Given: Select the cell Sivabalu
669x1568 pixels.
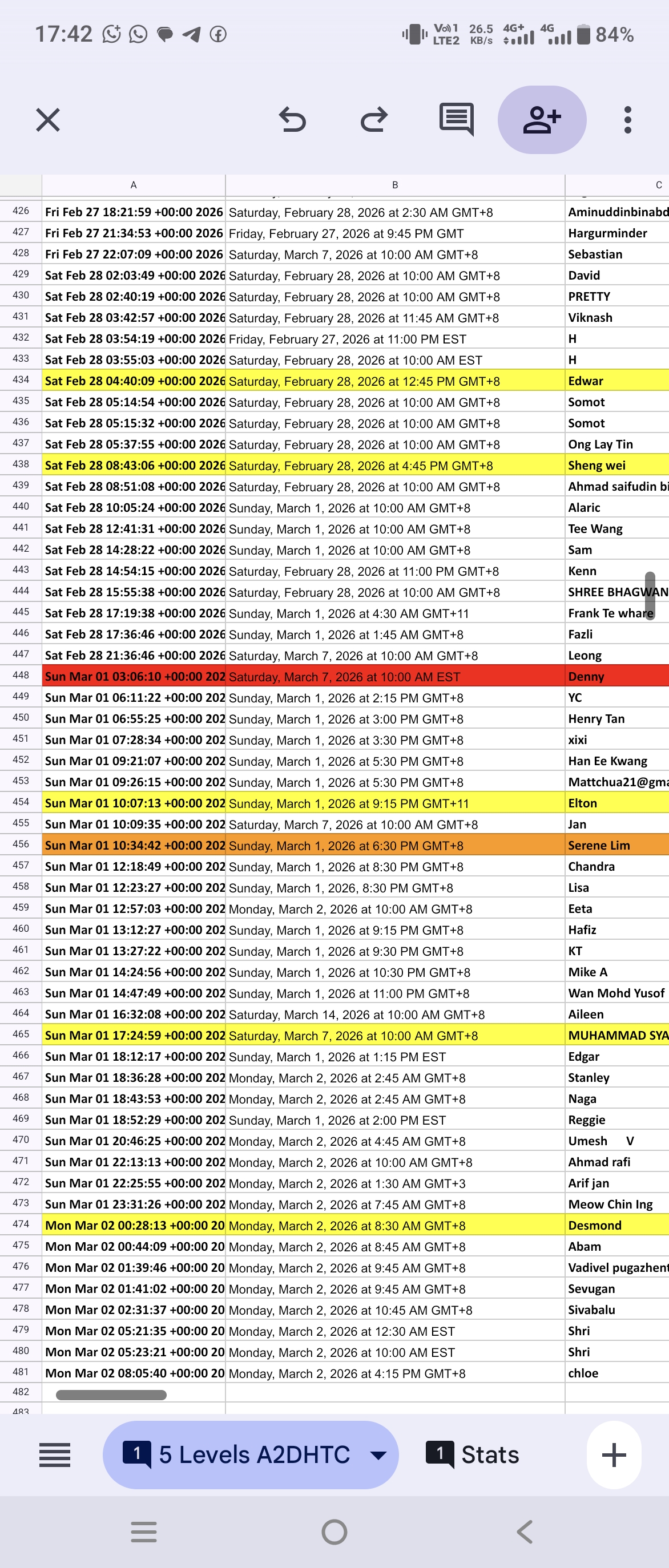Looking at the screenshot, I should click(x=617, y=1310).
